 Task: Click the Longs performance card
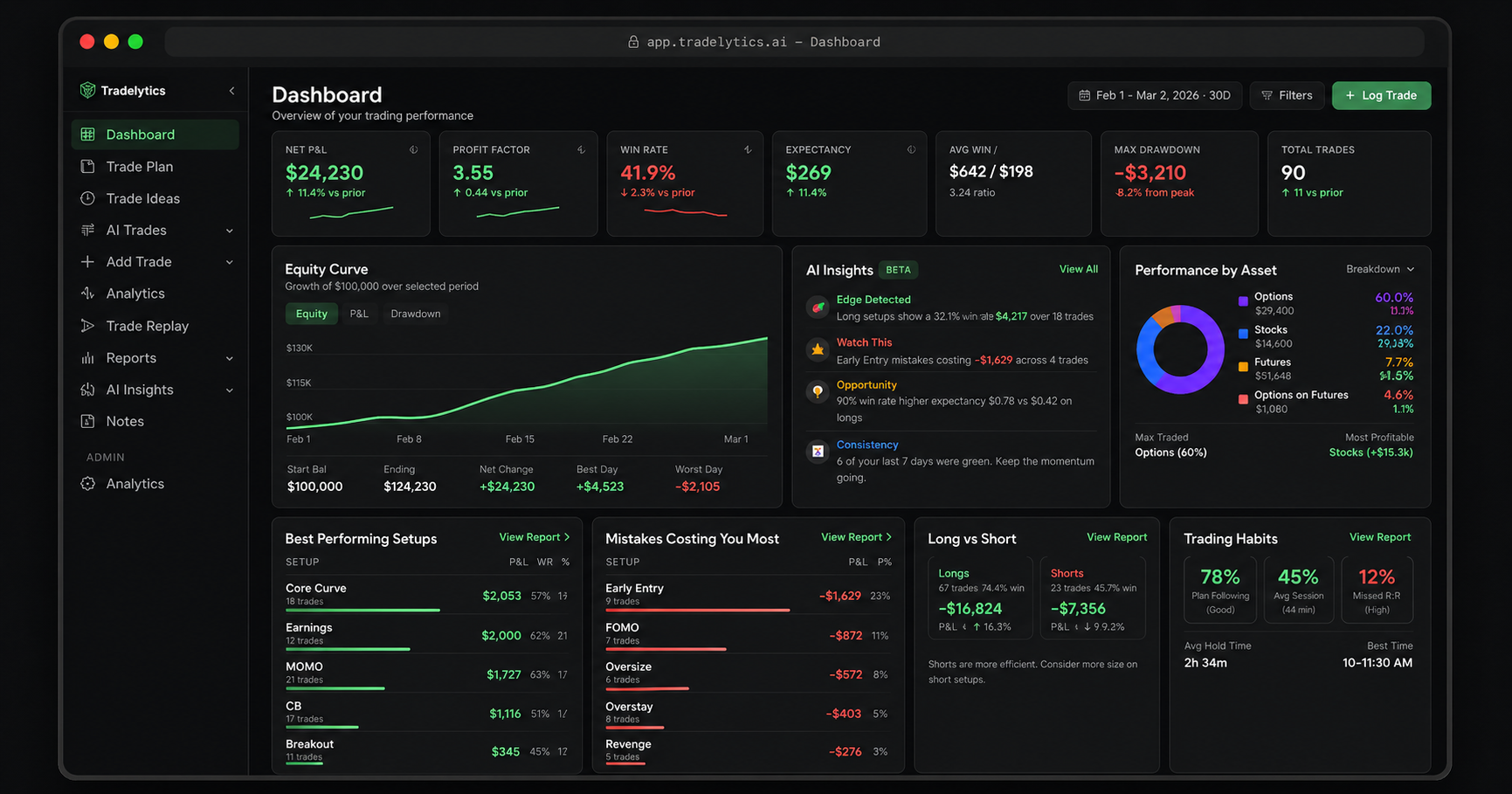980,597
